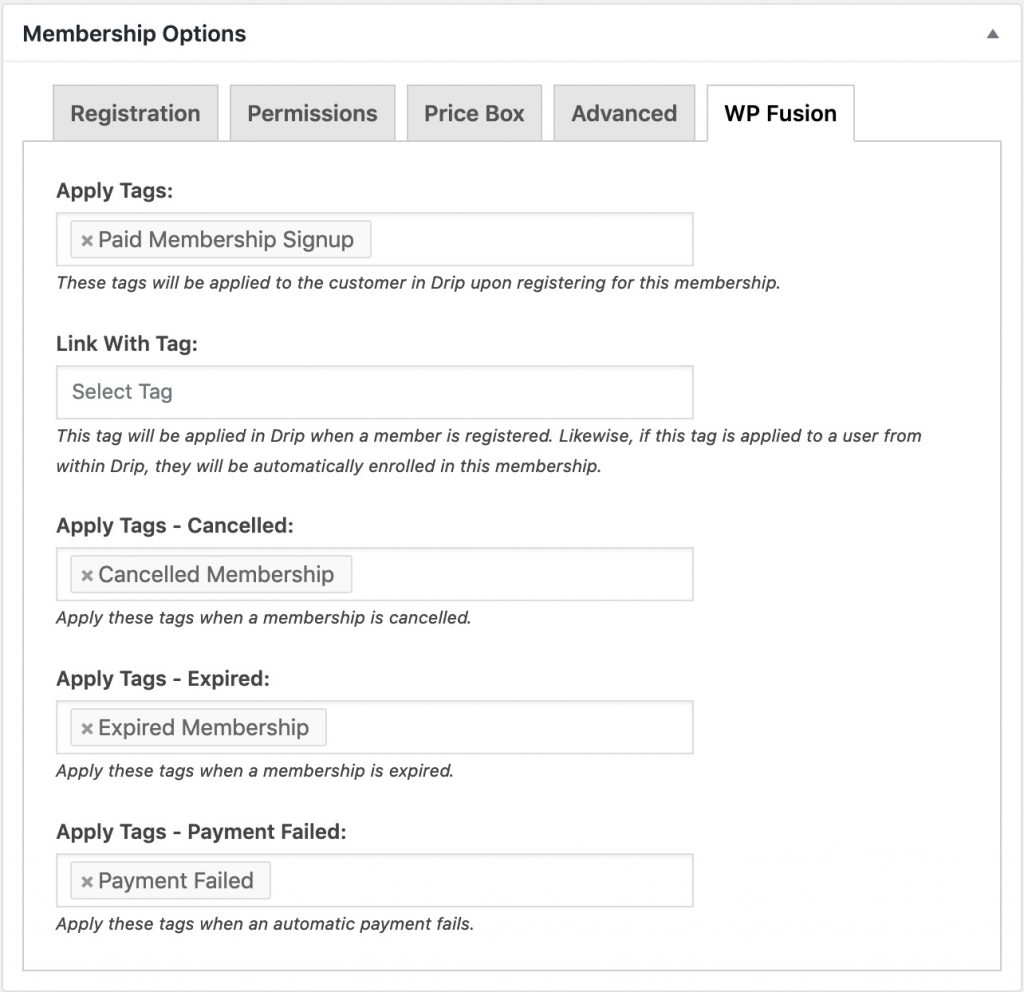Click the Apply Tags - Cancelled: label

175,526
